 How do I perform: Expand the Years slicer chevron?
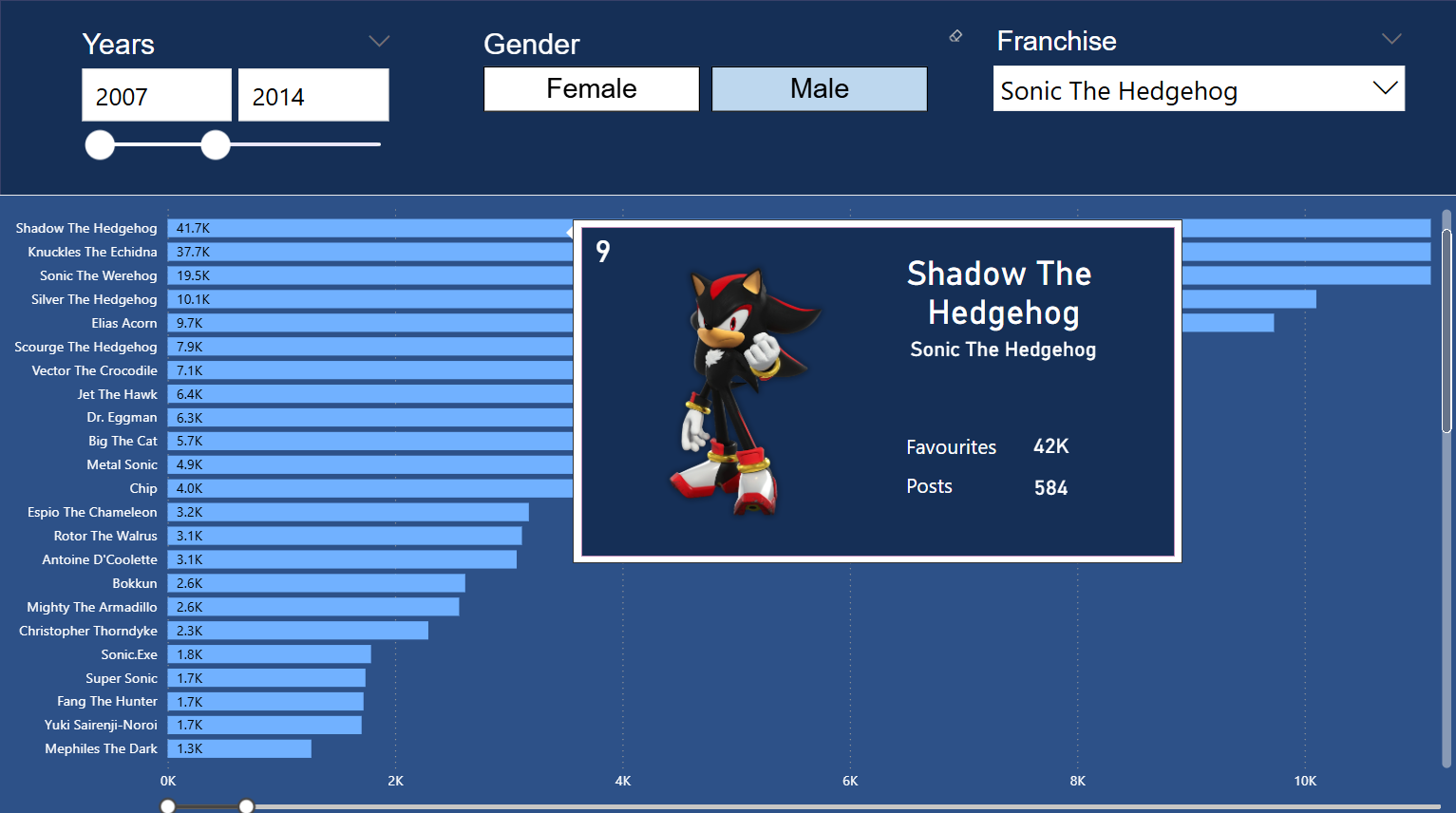[x=379, y=41]
